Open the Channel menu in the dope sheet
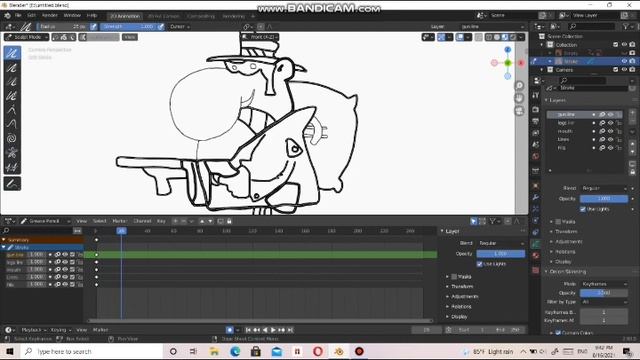This screenshot has height=360, width=640. [x=142, y=221]
